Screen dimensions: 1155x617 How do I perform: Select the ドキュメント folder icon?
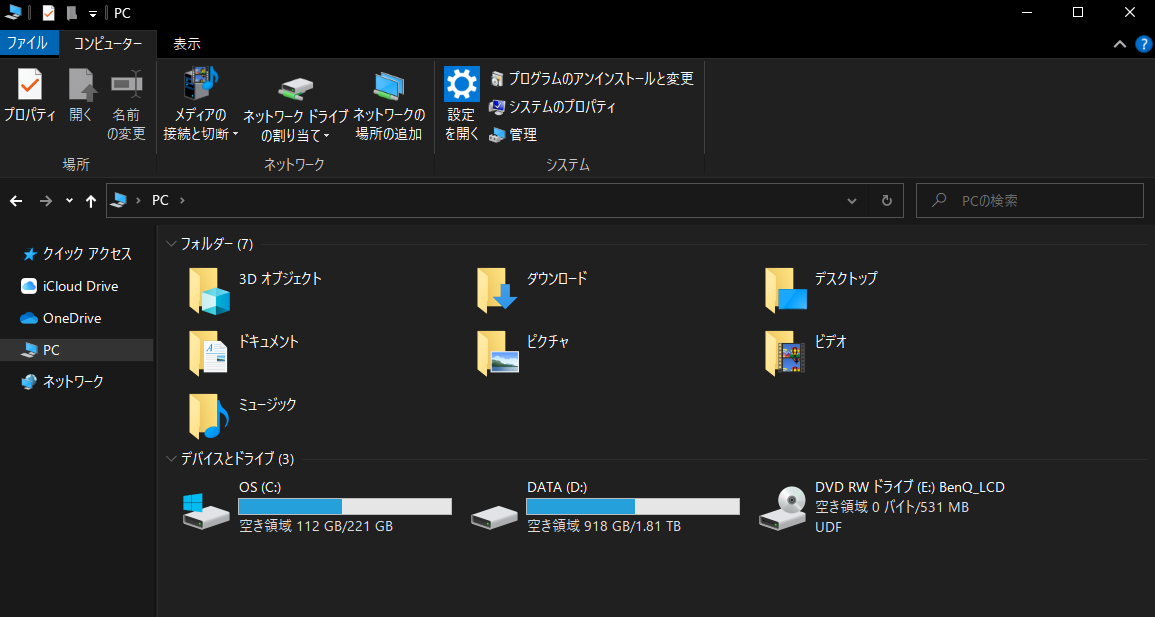pyautogui.click(x=208, y=353)
